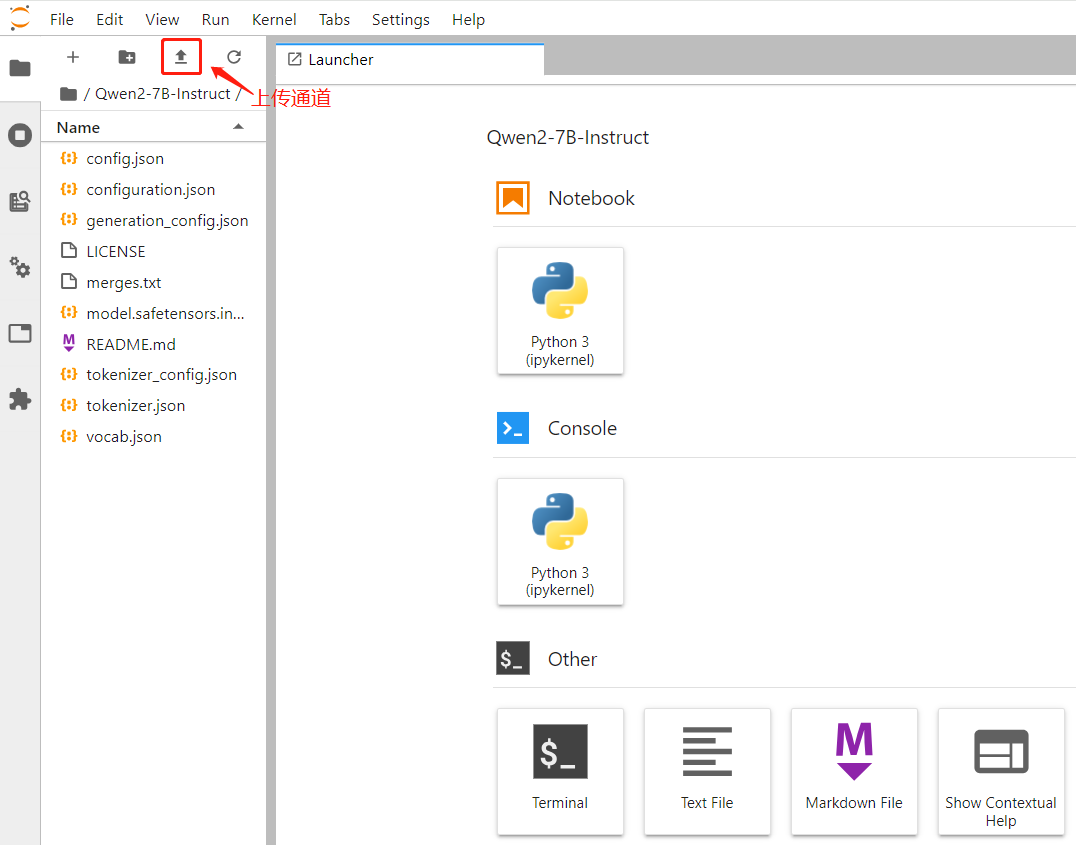Open the Settings menu
This screenshot has width=1076, height=845.
pyautogui.click(x=400, y=19)
